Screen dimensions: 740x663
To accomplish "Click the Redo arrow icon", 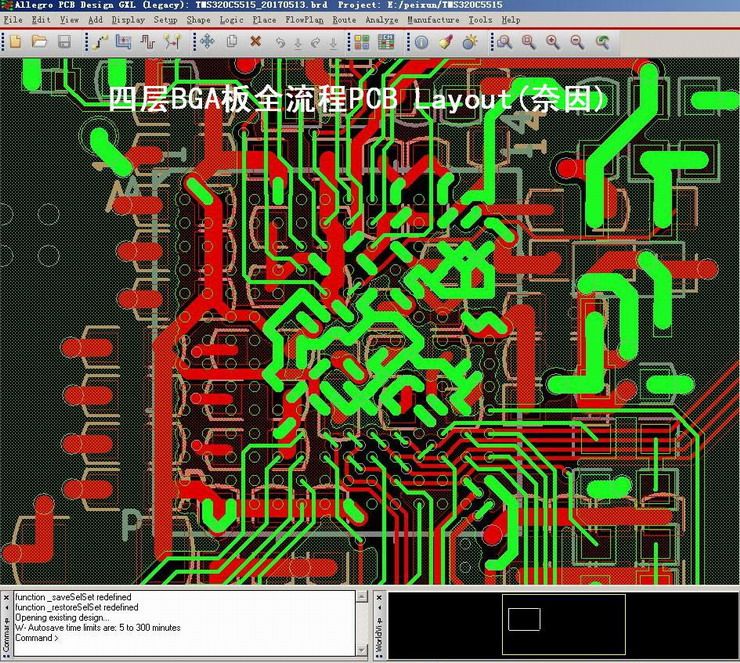I will tap(315, 43).
